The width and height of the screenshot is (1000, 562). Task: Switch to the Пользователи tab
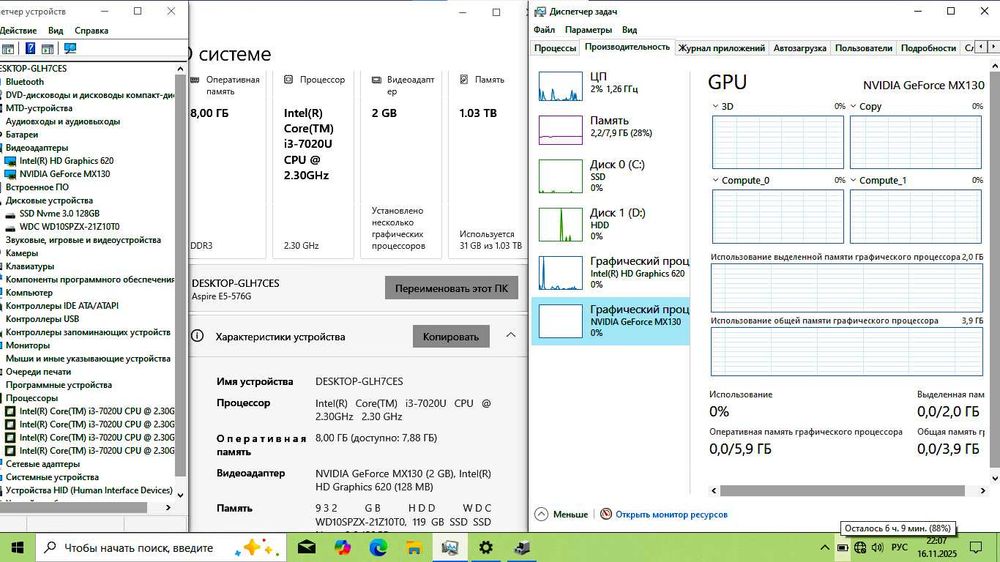tap(864, 48)
